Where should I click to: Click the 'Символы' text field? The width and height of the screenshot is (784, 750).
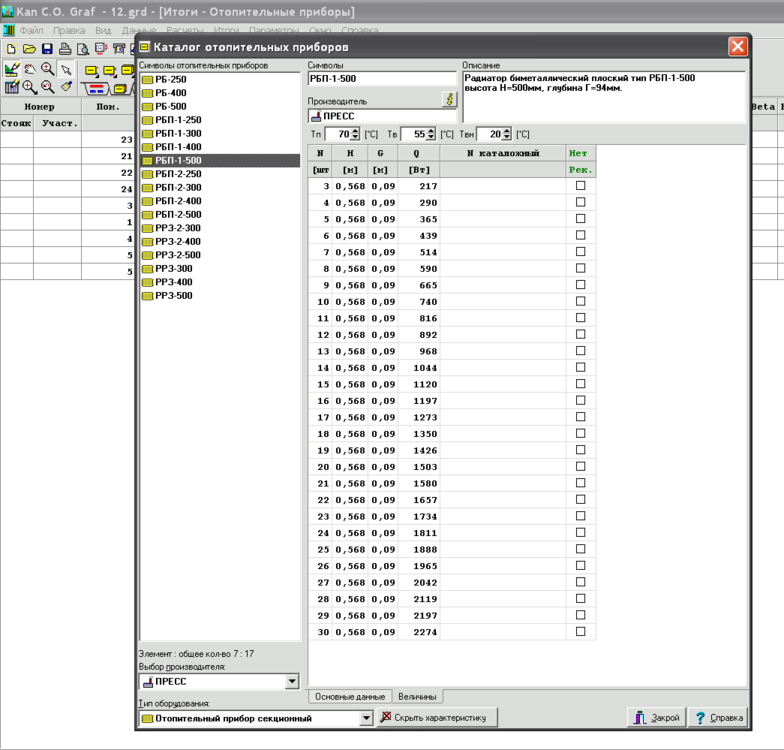point(381,79)
